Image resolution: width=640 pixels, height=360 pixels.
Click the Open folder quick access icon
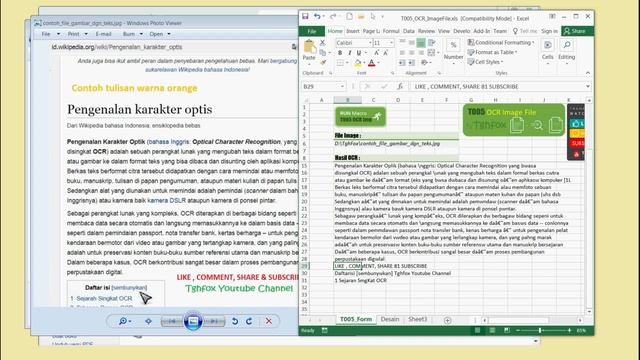coord(361,16)
